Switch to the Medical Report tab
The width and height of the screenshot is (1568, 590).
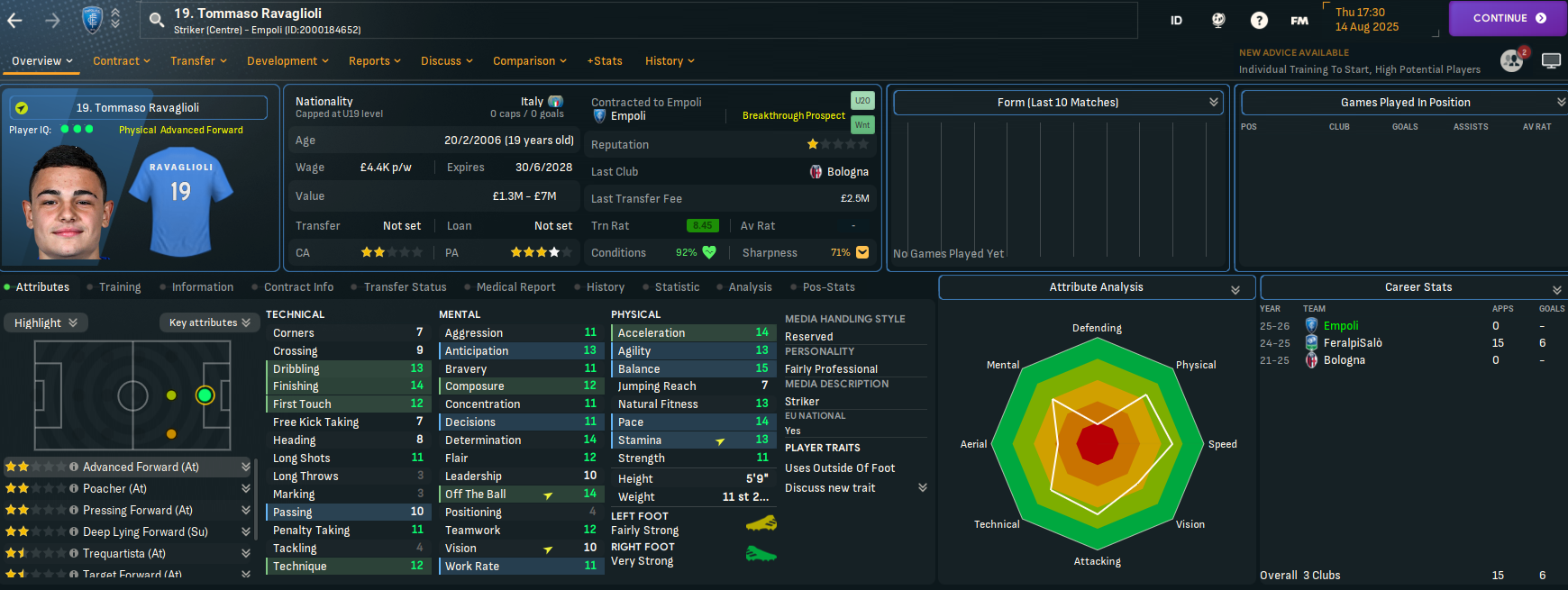pos(515,287)
